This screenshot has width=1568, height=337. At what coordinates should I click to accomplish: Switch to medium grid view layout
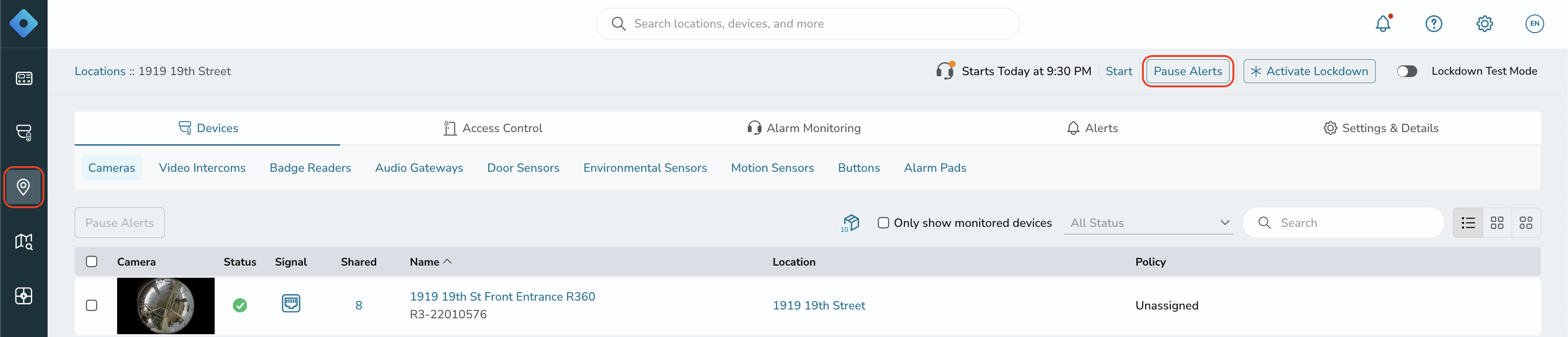tap(1497, 223)
